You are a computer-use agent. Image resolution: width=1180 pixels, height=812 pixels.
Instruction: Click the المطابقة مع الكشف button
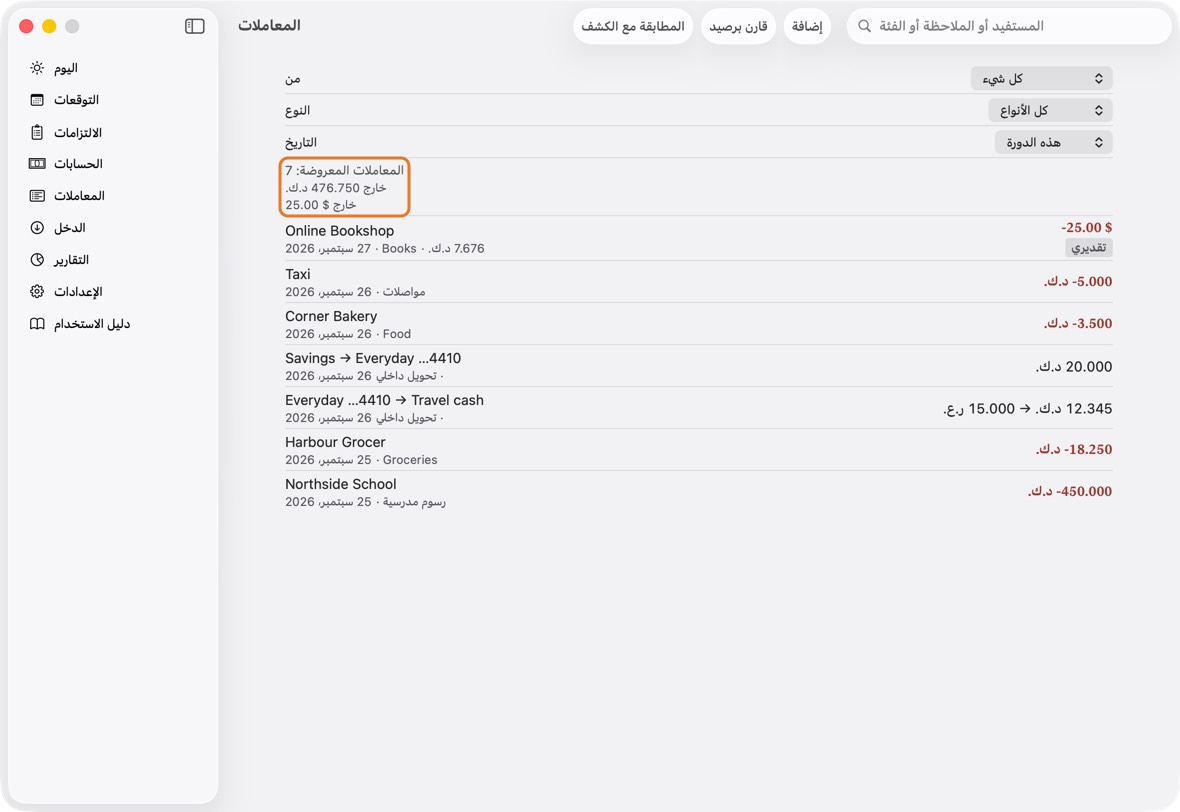(x=633, y=26)
